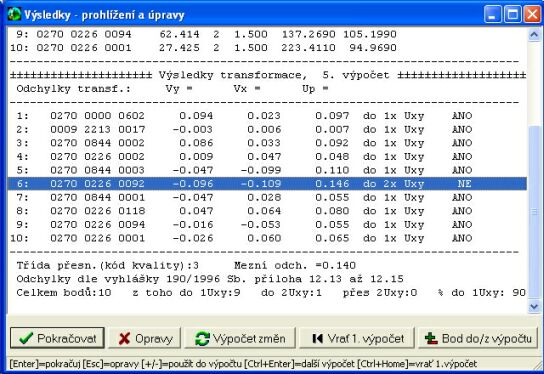The width and height of the screenshot is (544, 374).
Task: Click the red X icon on Opravy
Action: coord(124,339)
